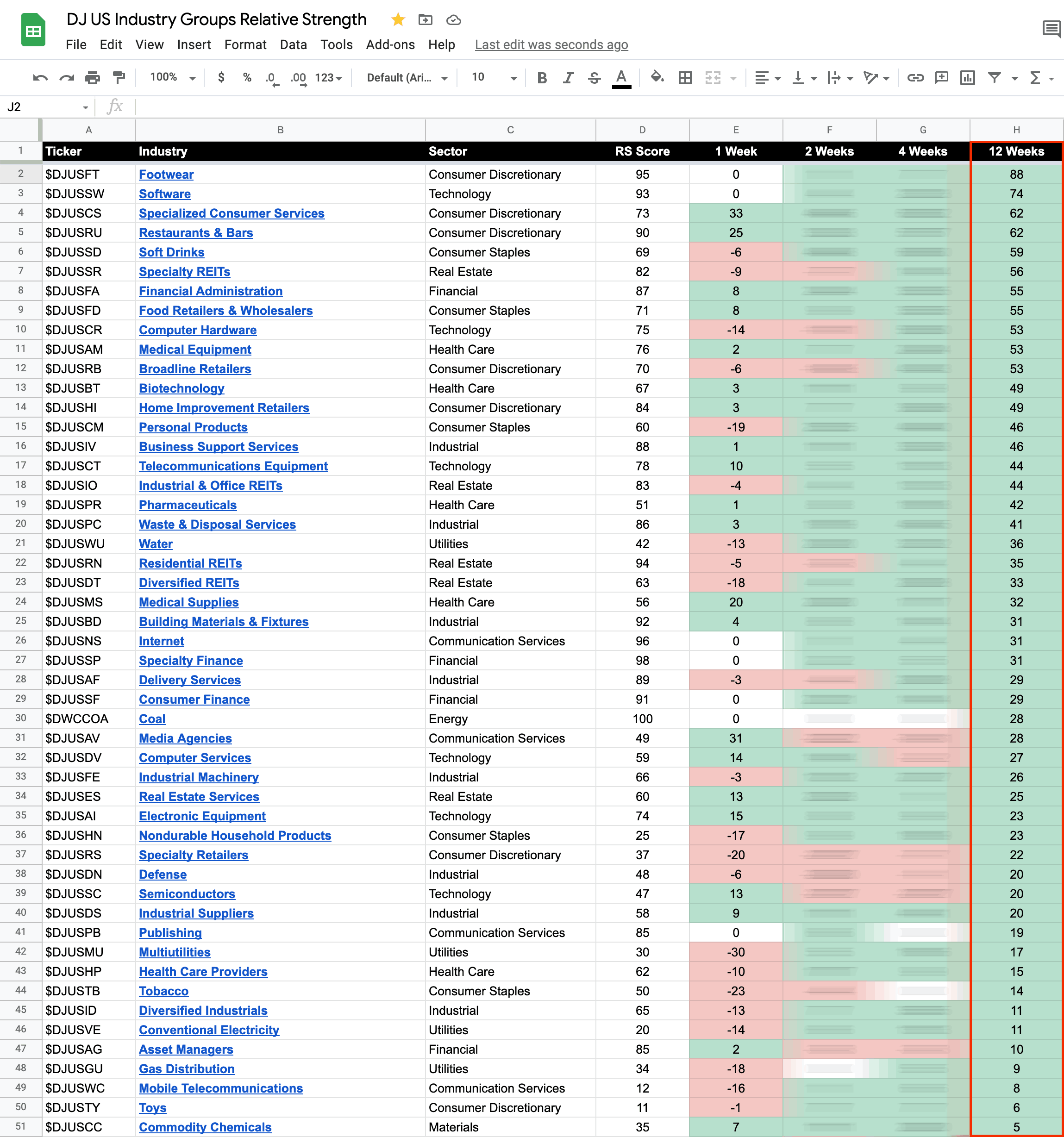Viewport: 1064px width, 1137px height.
Task: Open the zoom 100% dropdown
Action: pos(172,77)
